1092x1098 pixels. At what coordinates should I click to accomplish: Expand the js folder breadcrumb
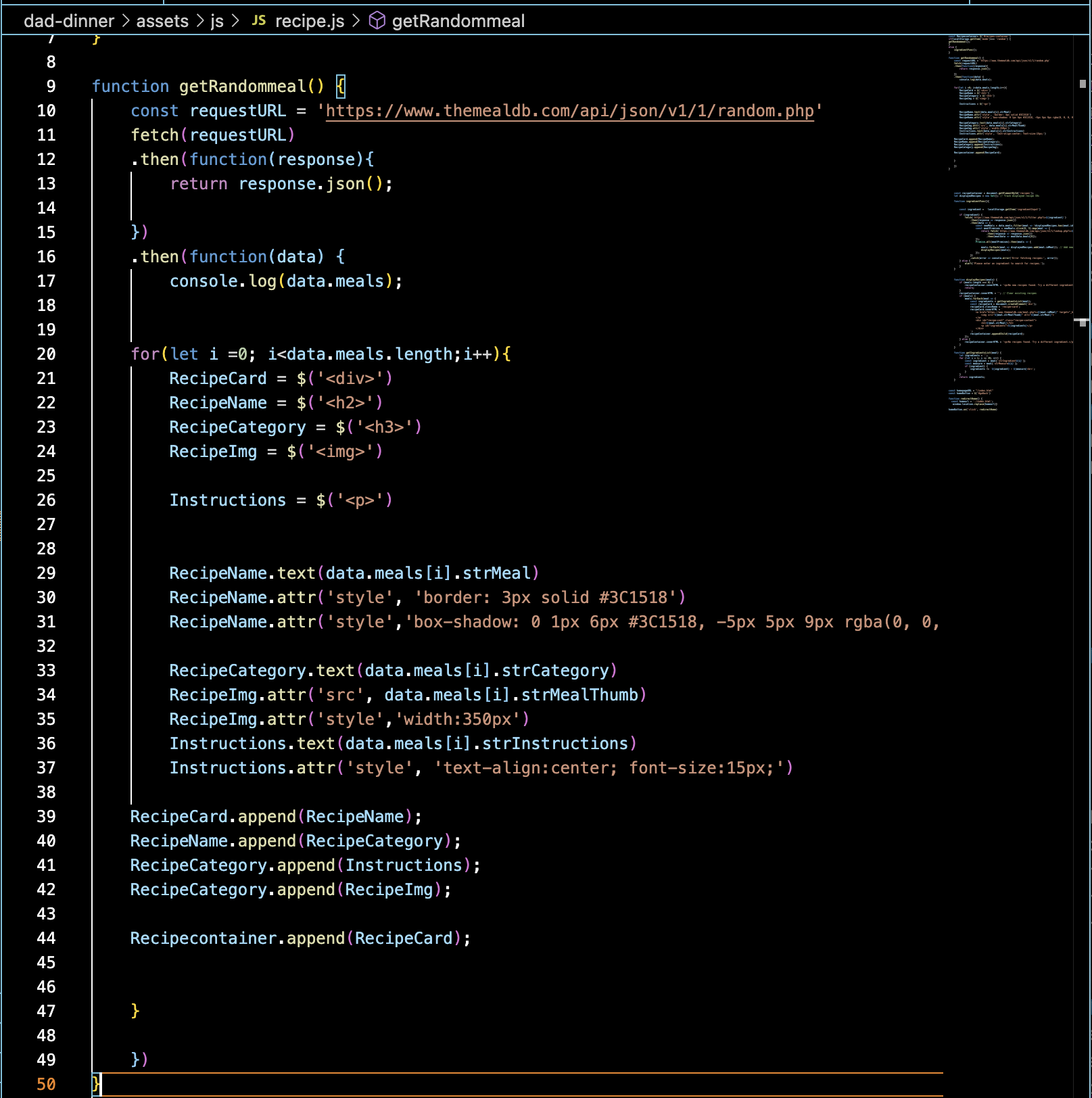(x=216, y=21)
